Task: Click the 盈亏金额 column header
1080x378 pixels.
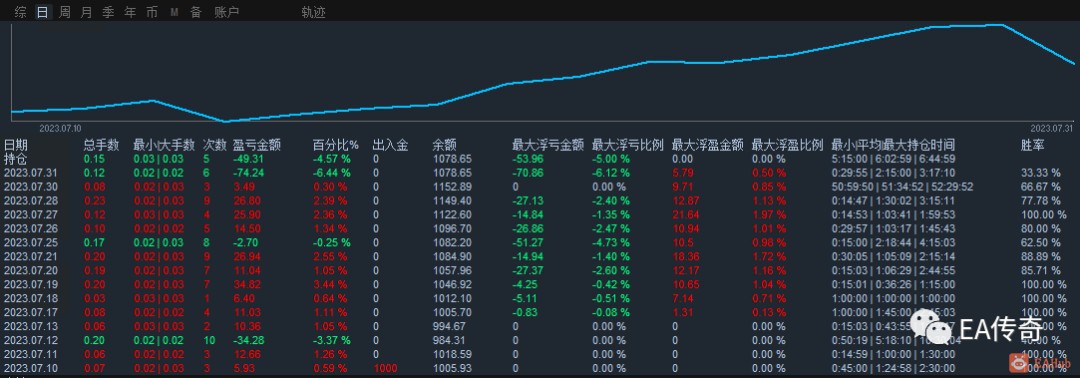Action: [257, 145]
